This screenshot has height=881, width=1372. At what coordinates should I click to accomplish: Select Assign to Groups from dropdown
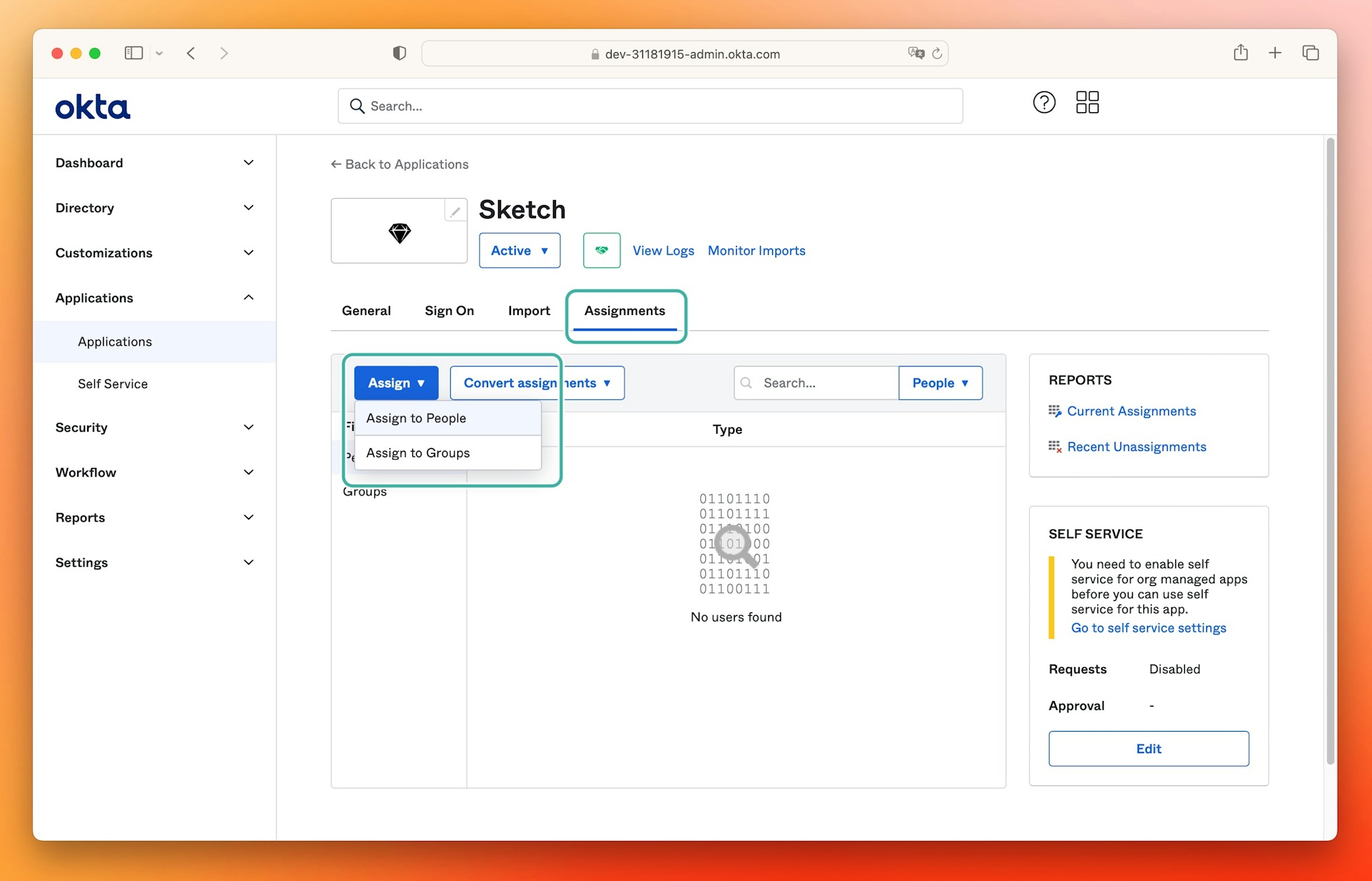pyautogui.click(x=418, y=452)
